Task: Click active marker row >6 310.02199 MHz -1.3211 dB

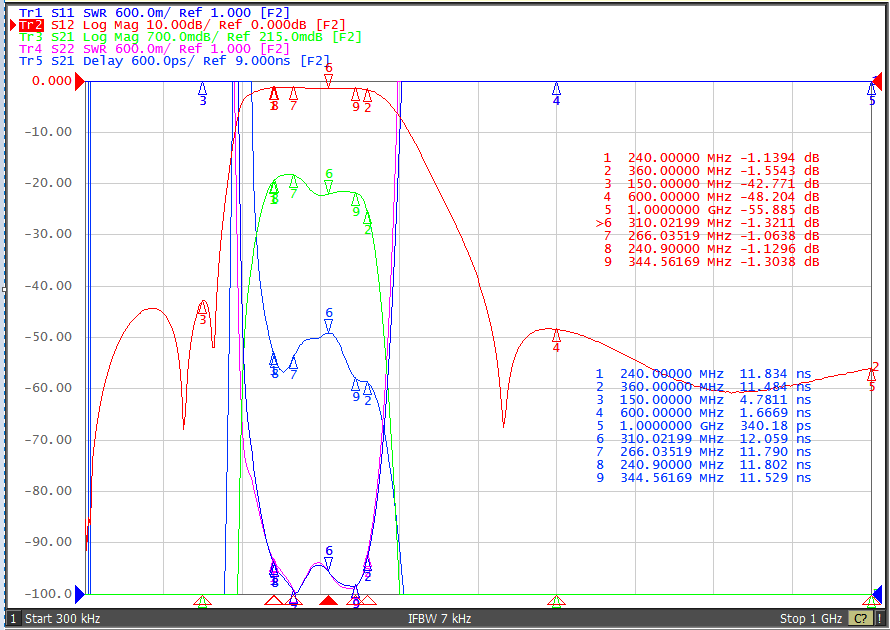Action: (708, 223)
